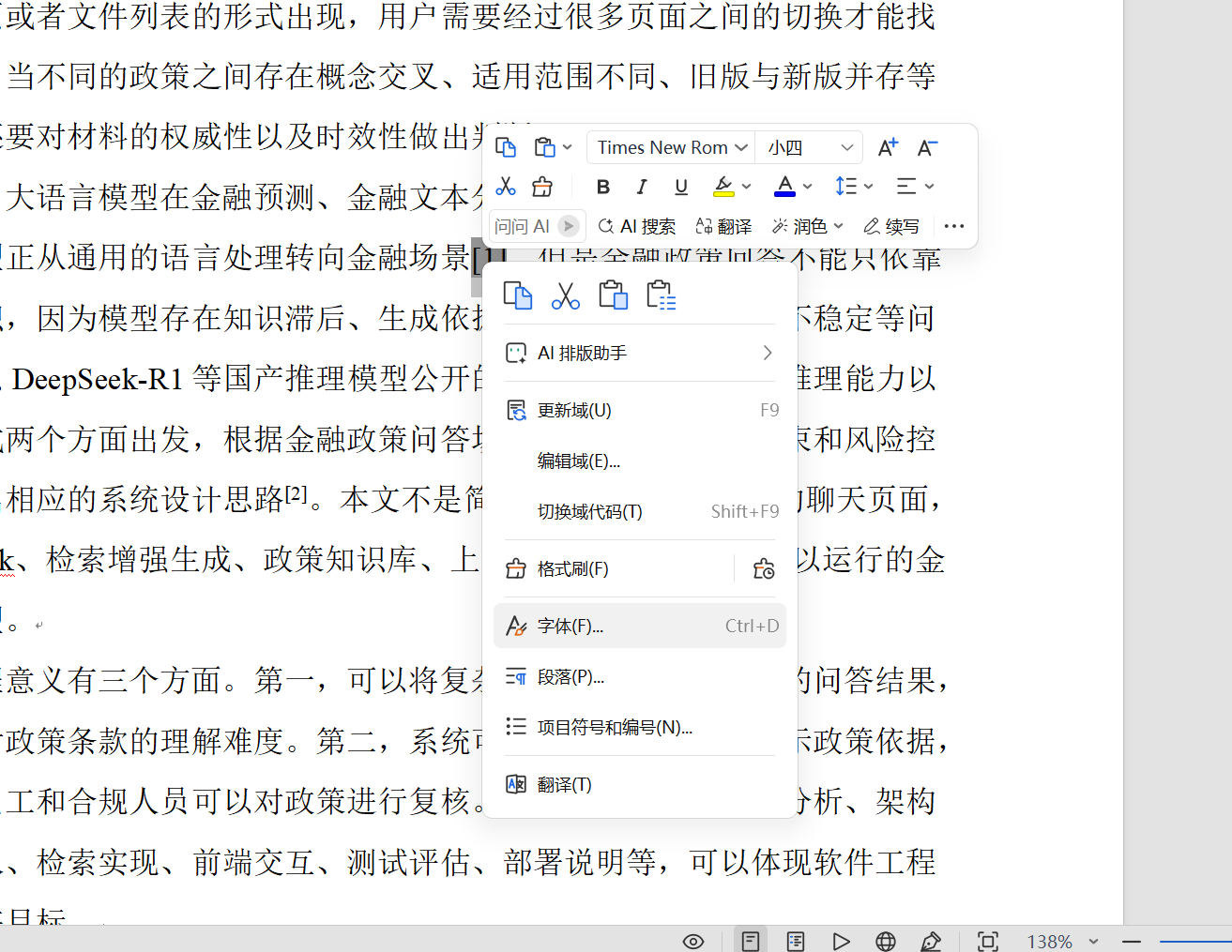Click the 润色 polish button
Viewport: 1232px width, 952px height.
(799, 226)
